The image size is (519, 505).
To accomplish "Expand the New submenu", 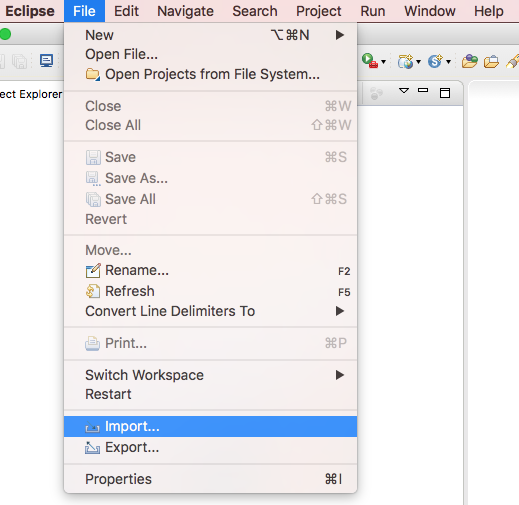I will point(210,35).
